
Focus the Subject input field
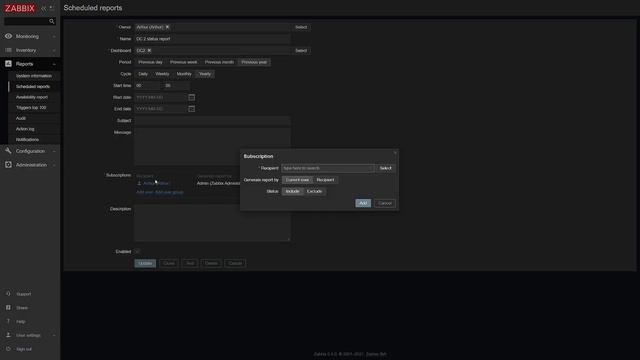(x=213, y=121)
